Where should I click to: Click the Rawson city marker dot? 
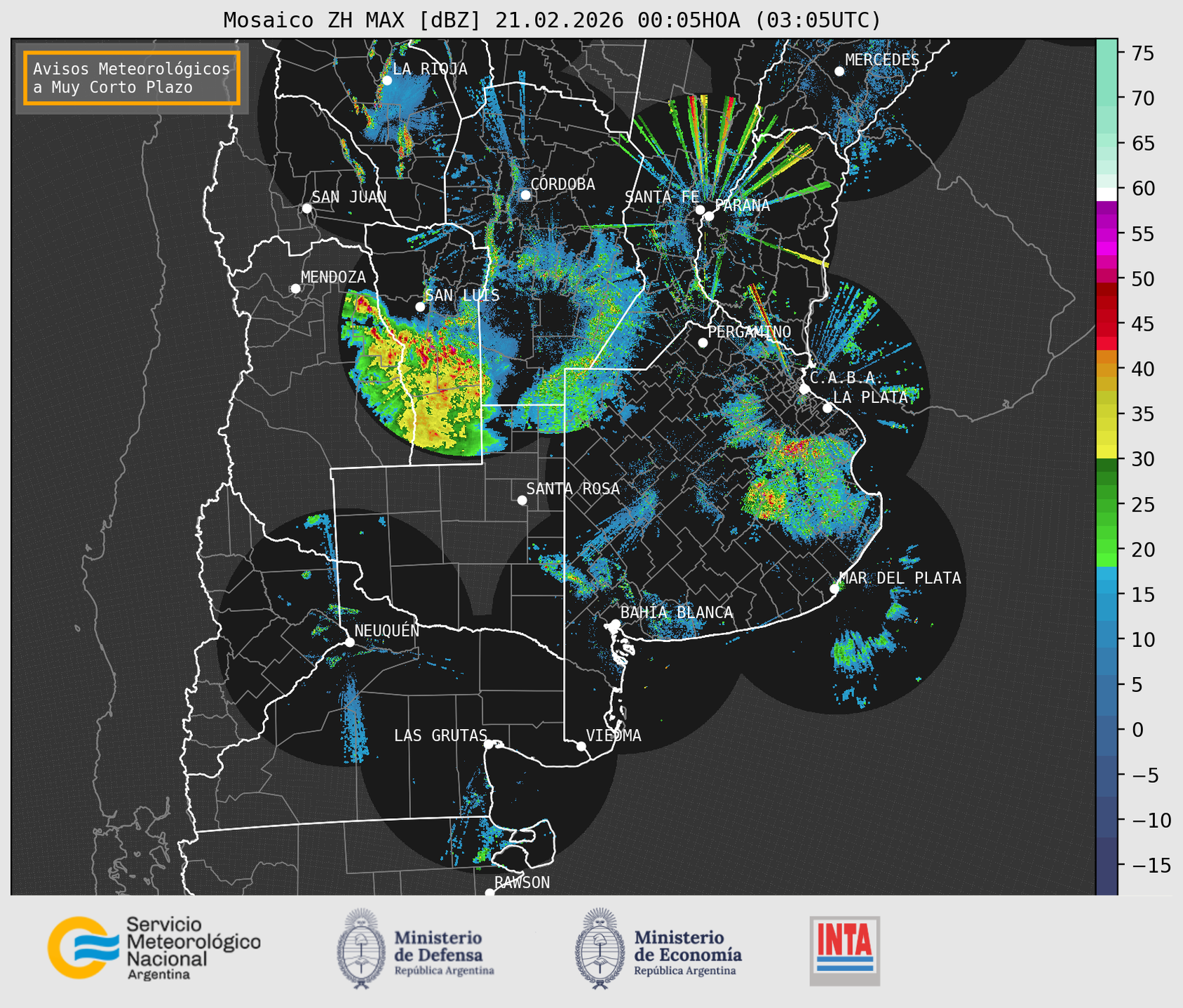489,893
